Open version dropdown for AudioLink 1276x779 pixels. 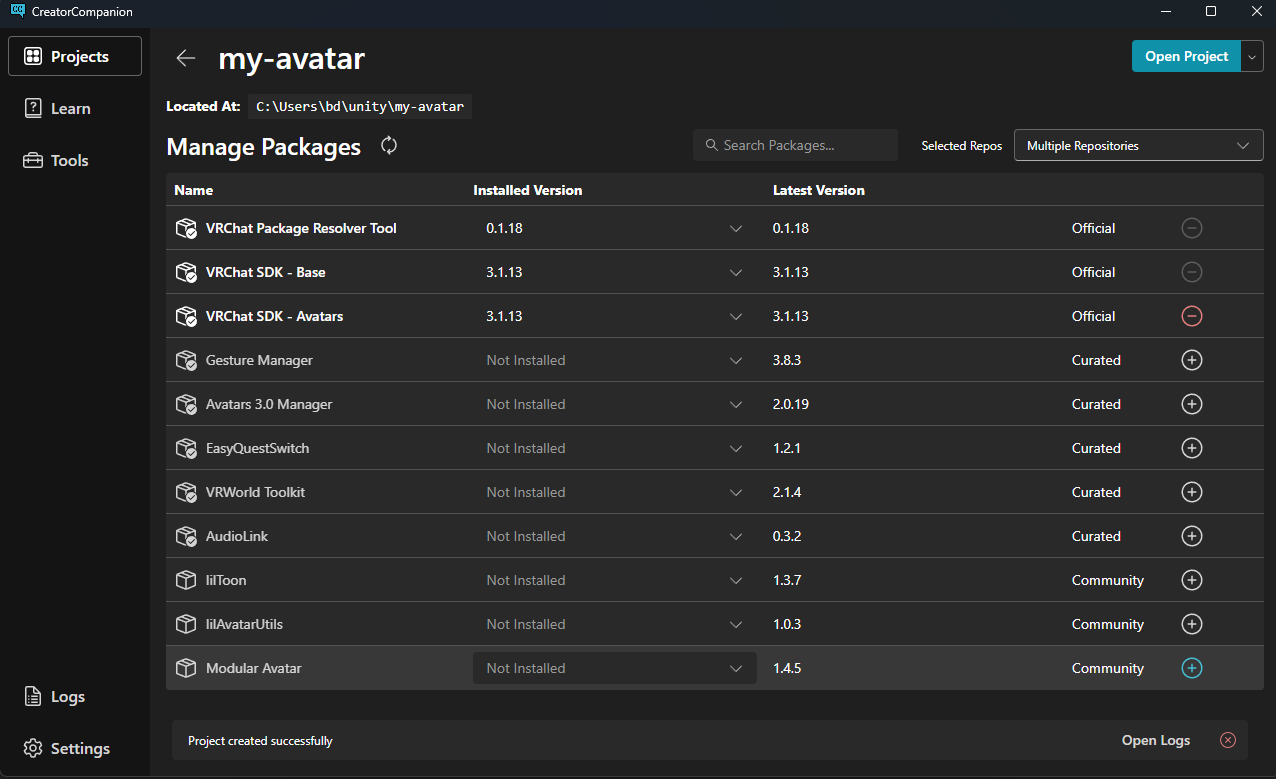[614, 536]
